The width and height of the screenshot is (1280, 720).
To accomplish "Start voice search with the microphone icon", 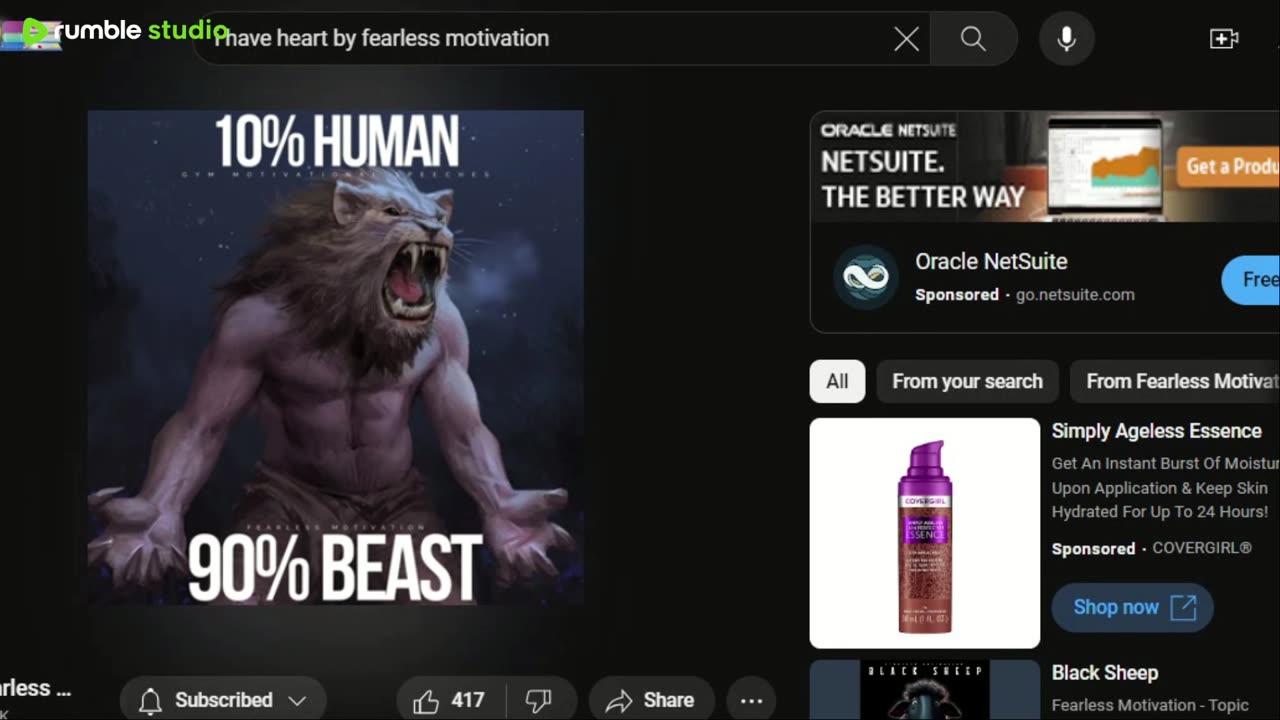I will (1067, 39).
